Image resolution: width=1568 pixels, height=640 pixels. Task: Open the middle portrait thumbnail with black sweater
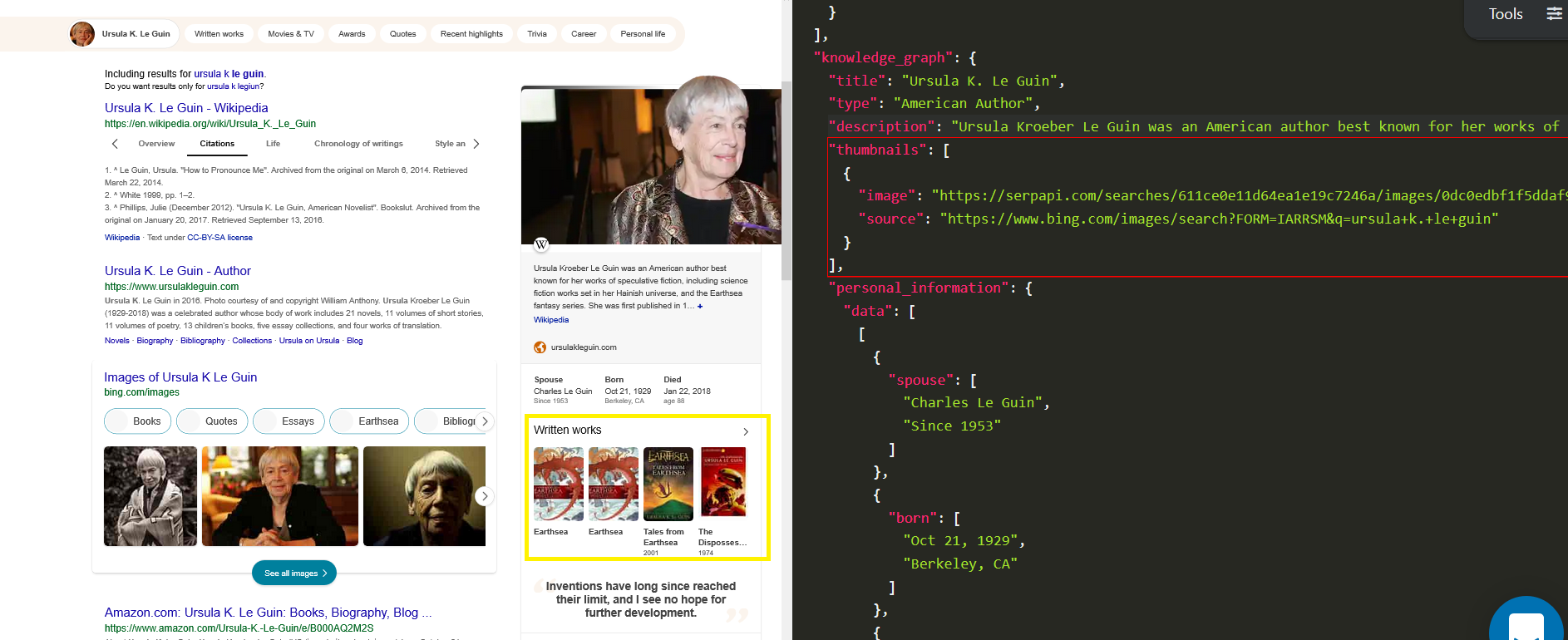point(280,496)
